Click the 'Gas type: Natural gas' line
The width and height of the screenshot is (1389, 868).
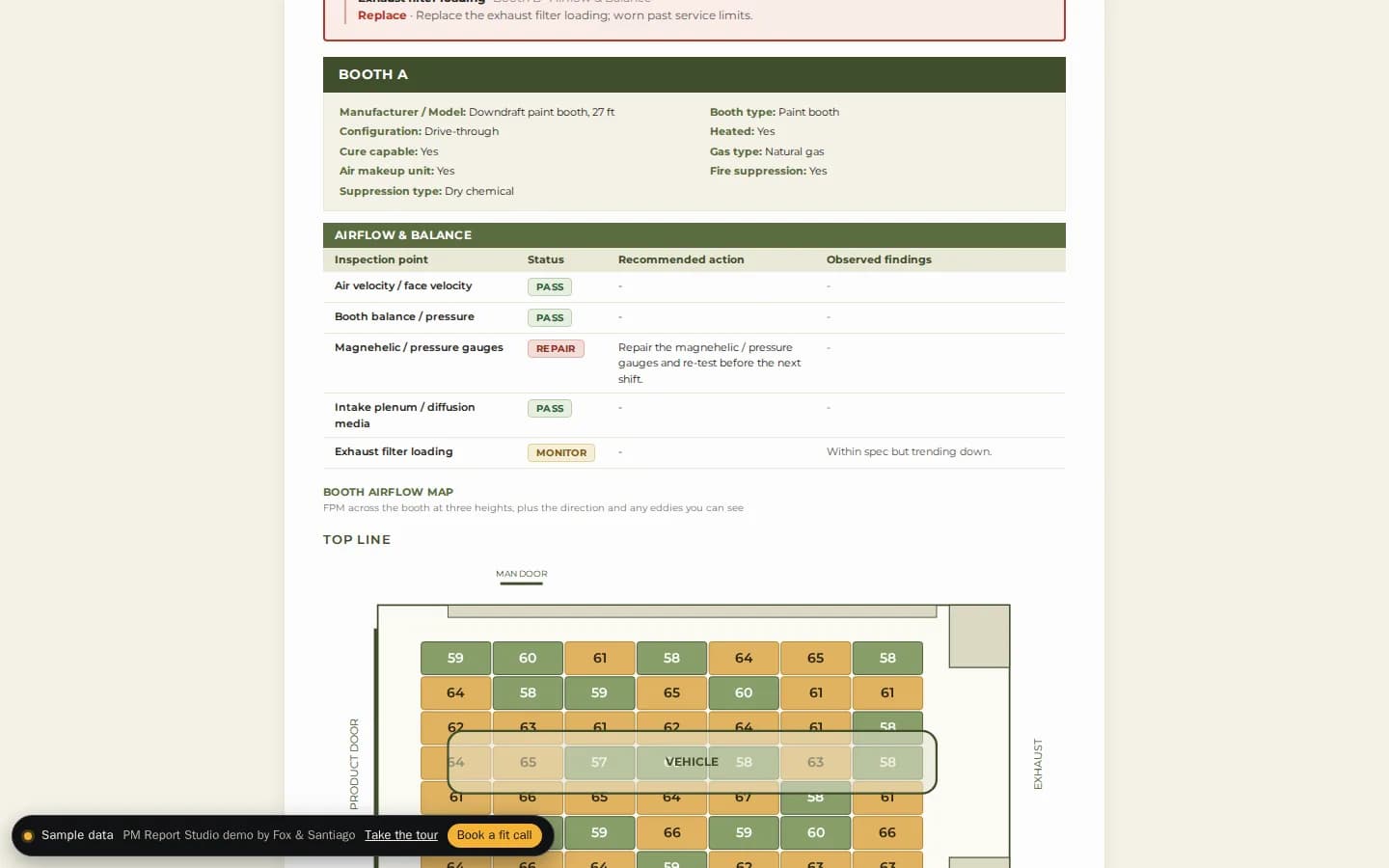point(767,151)
